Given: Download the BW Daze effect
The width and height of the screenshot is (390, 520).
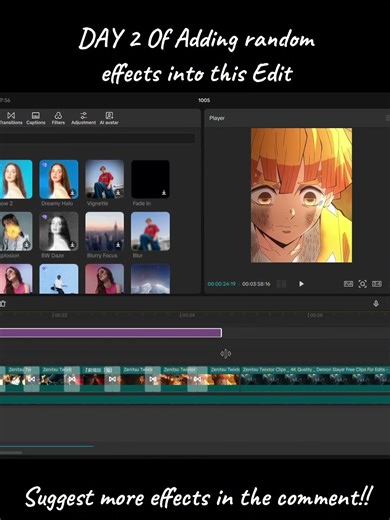Looking at the screenshot, I should point(72,245).
